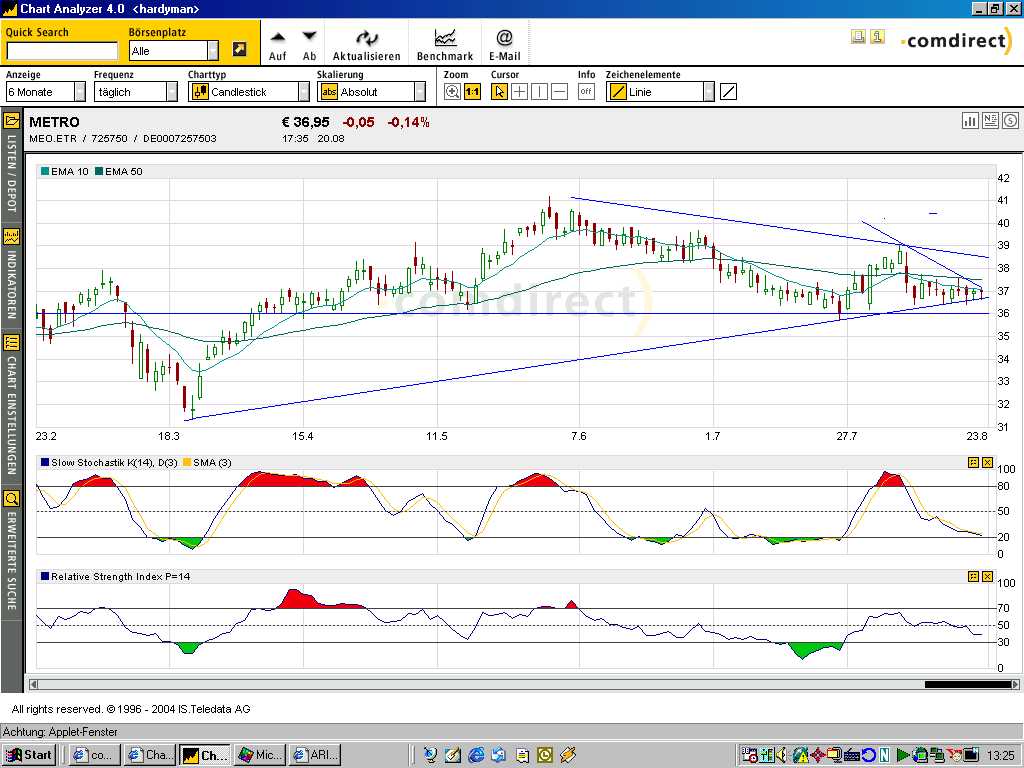Click the Aktualisieren refresh icon
Image resolution: width=1024 pixels, height=768 pixels.
click(x=366, y=38)
